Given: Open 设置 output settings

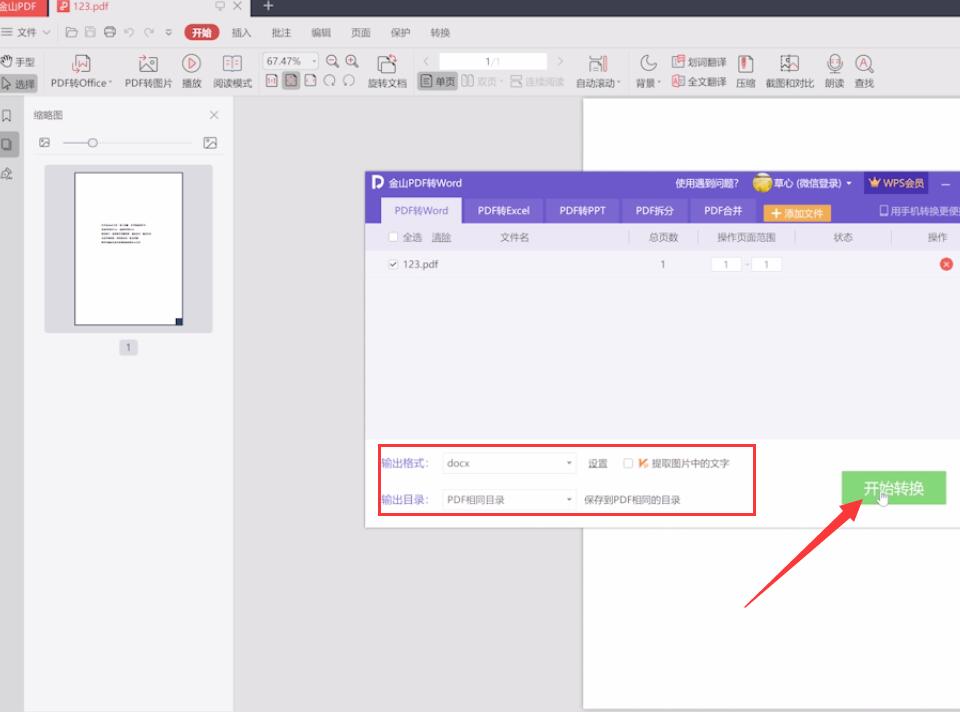Looking at the screenshot, I should click(x=598, y=463).
